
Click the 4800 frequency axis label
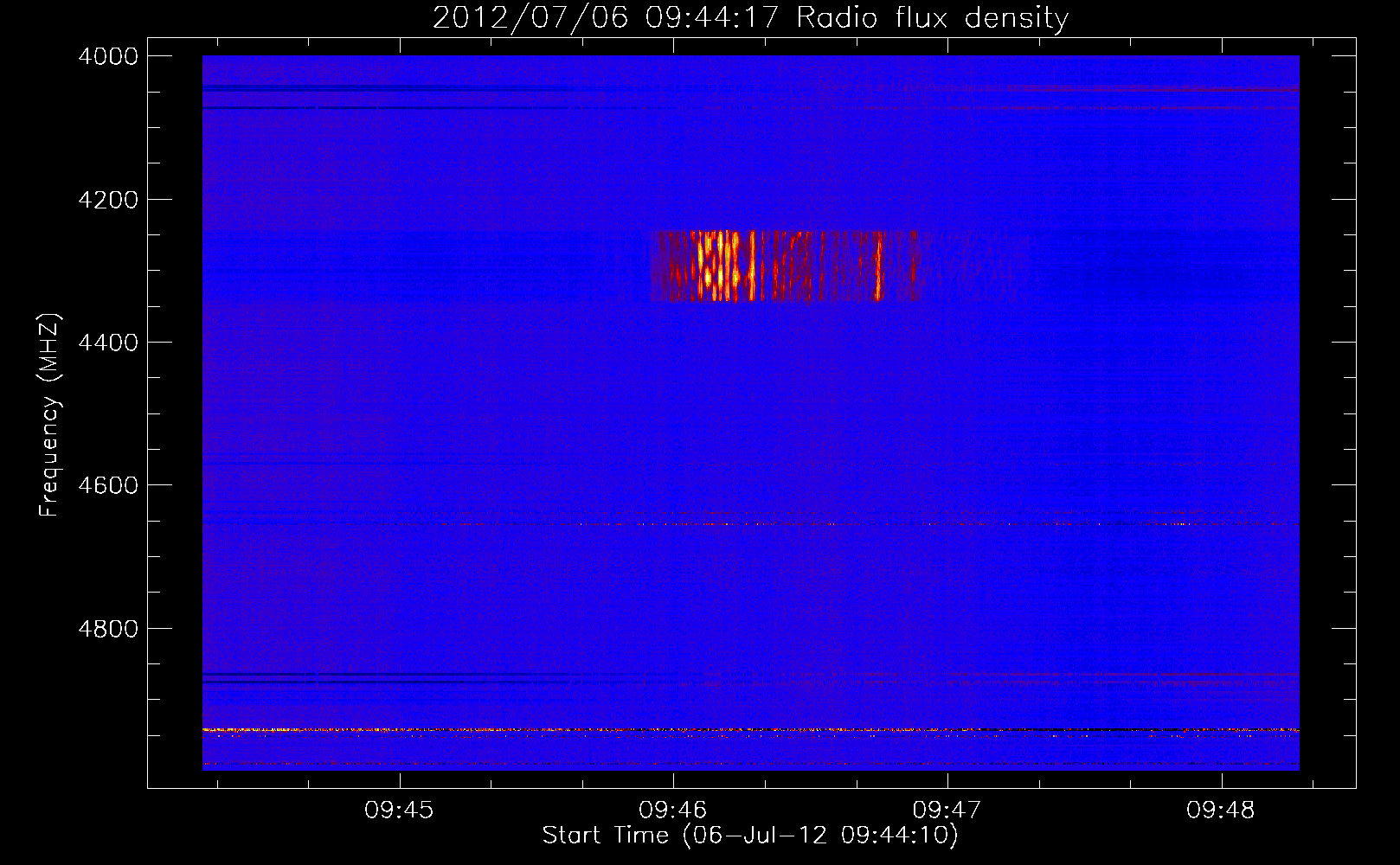[108, 629]
